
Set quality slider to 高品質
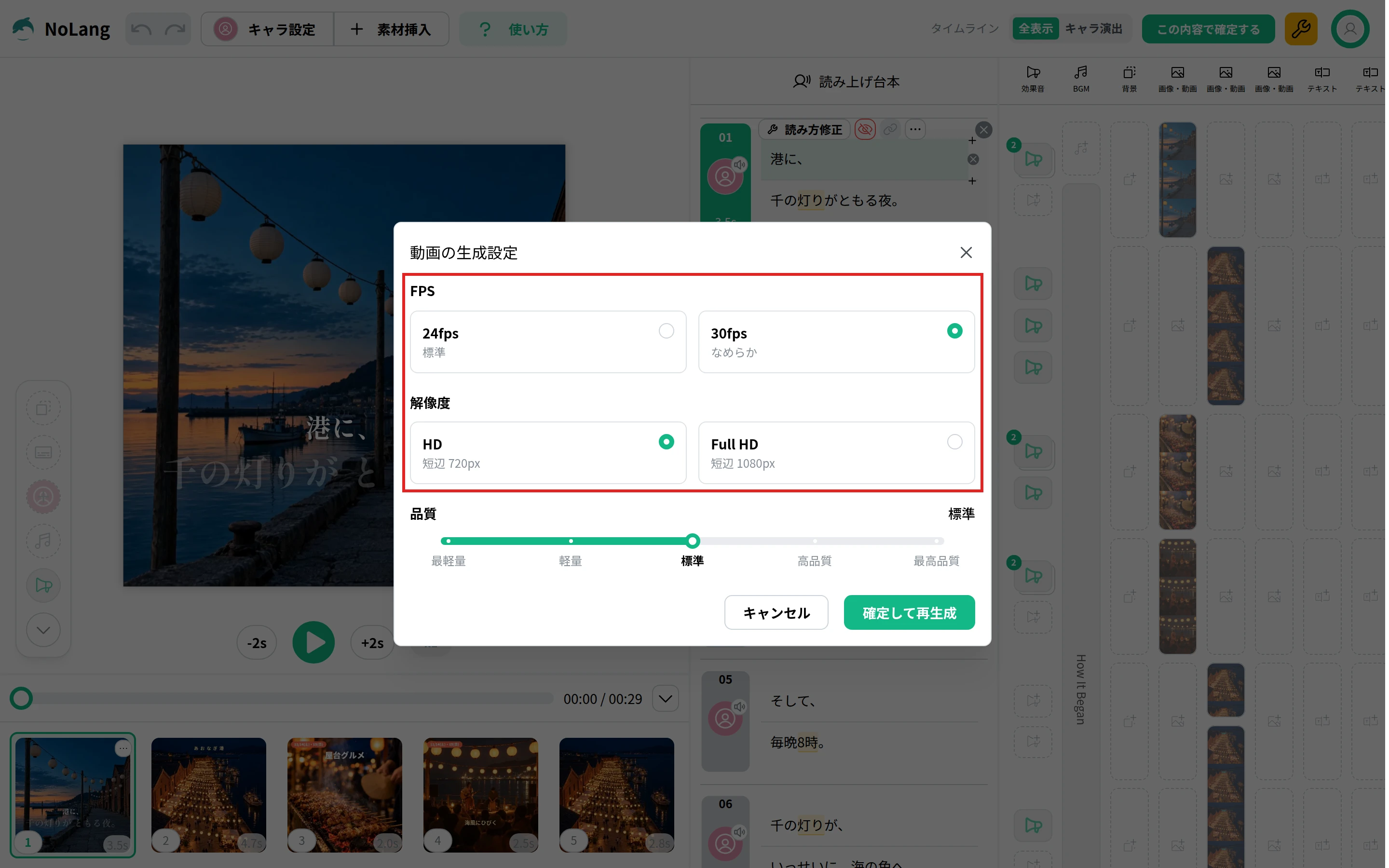(815, 541)
